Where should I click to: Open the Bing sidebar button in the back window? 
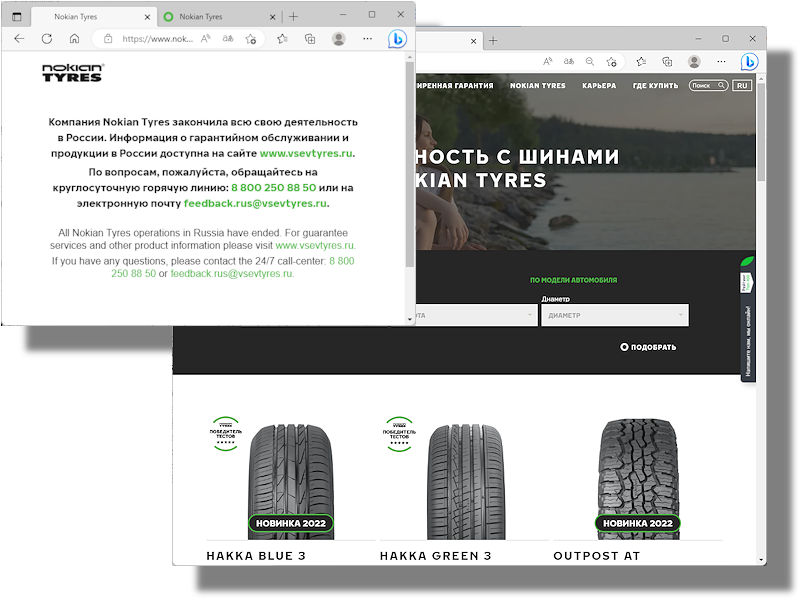point(749,62)
